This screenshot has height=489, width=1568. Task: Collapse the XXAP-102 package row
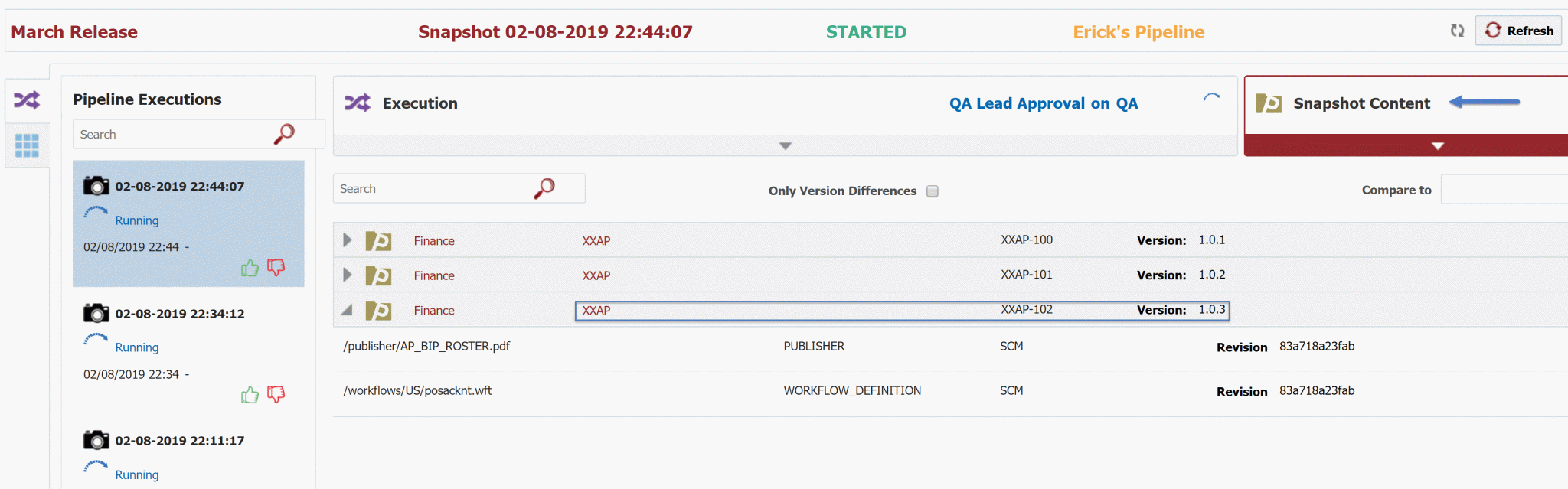point(347,310)
